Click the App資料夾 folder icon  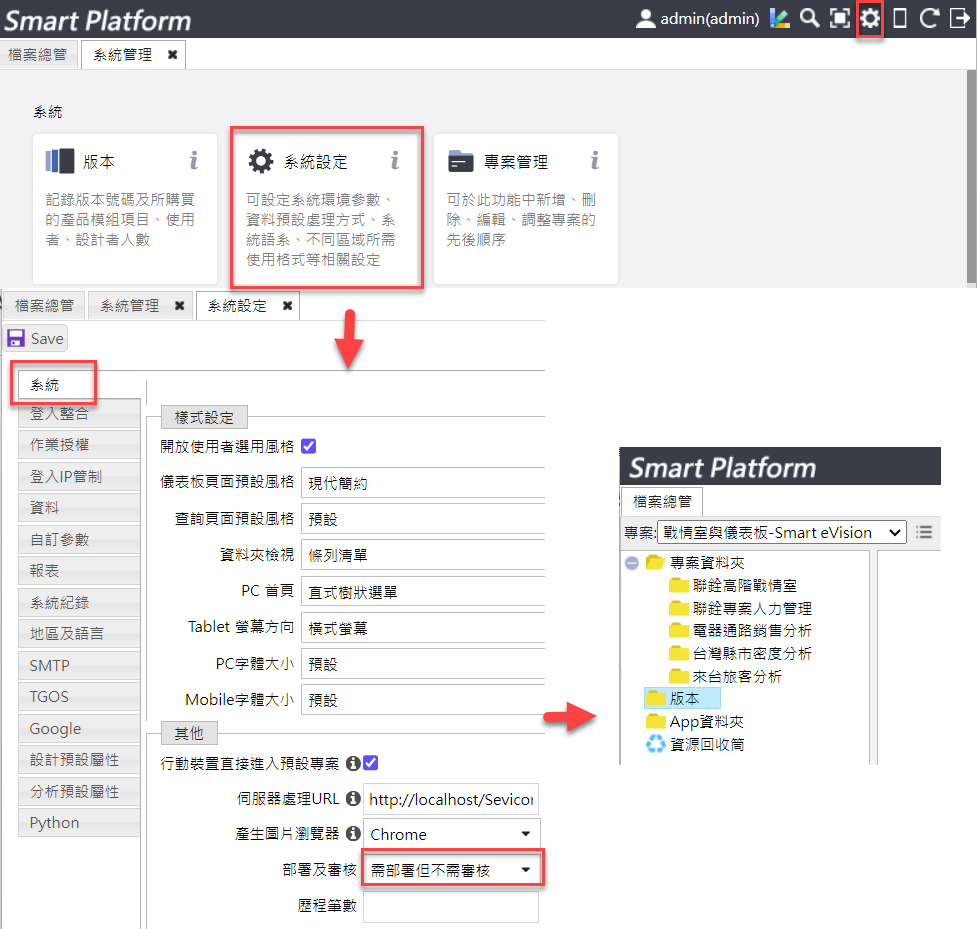655,722
